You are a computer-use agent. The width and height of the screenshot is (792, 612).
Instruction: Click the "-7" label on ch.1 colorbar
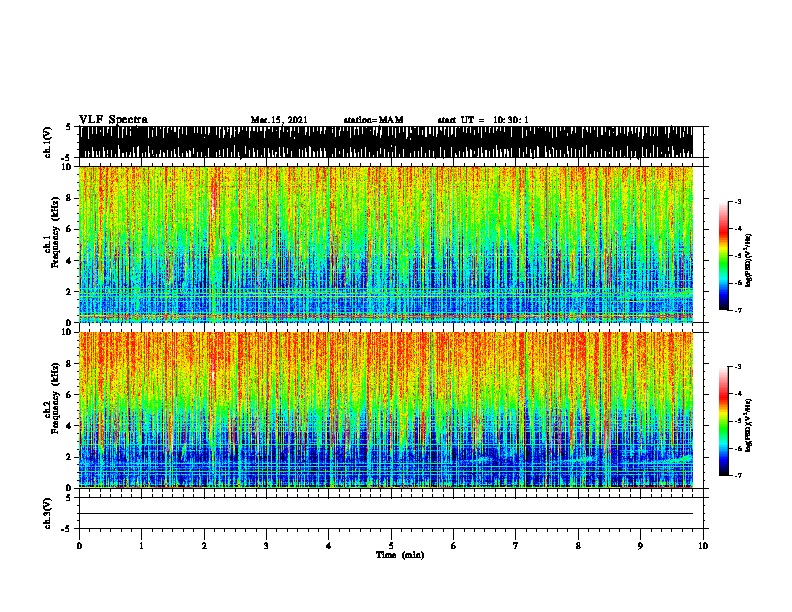coord(738,310)
